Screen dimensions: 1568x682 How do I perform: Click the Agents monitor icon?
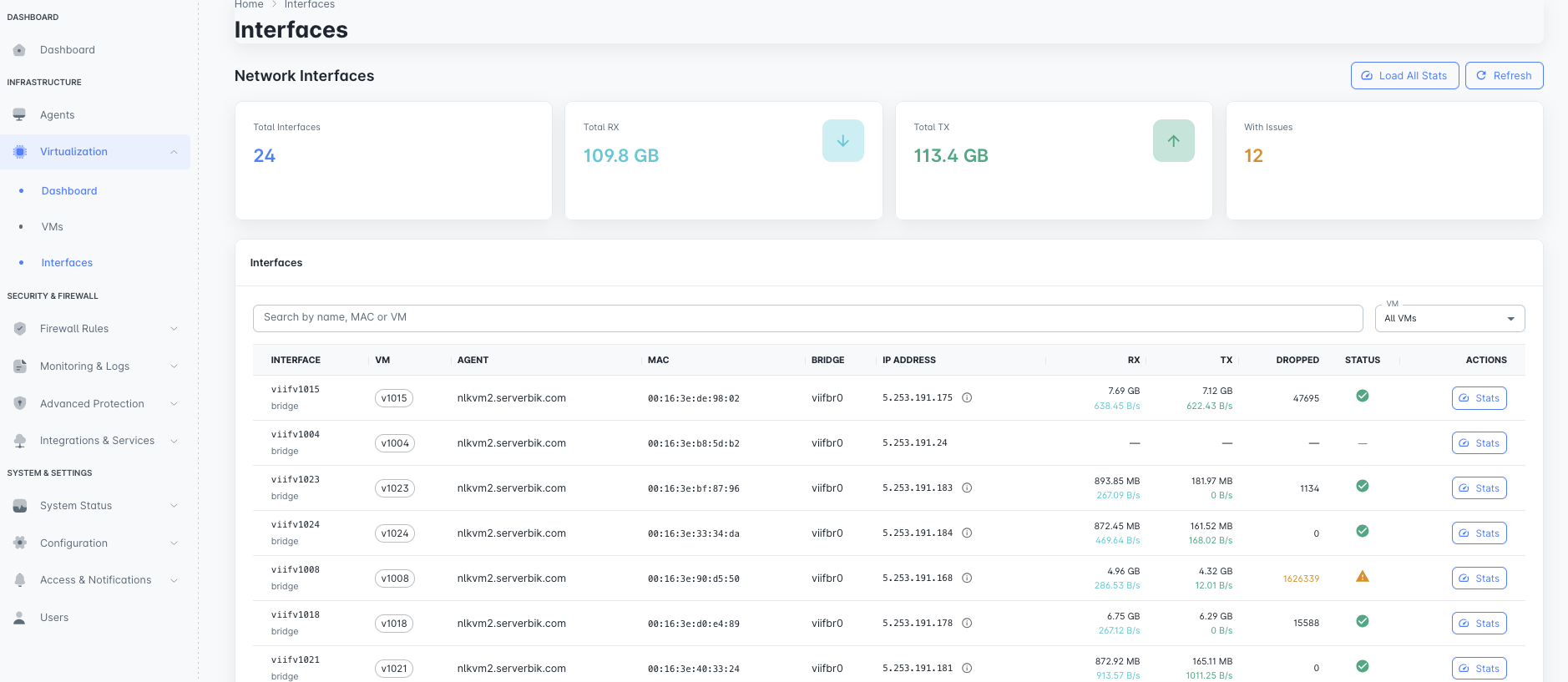[x=19, y=115]
